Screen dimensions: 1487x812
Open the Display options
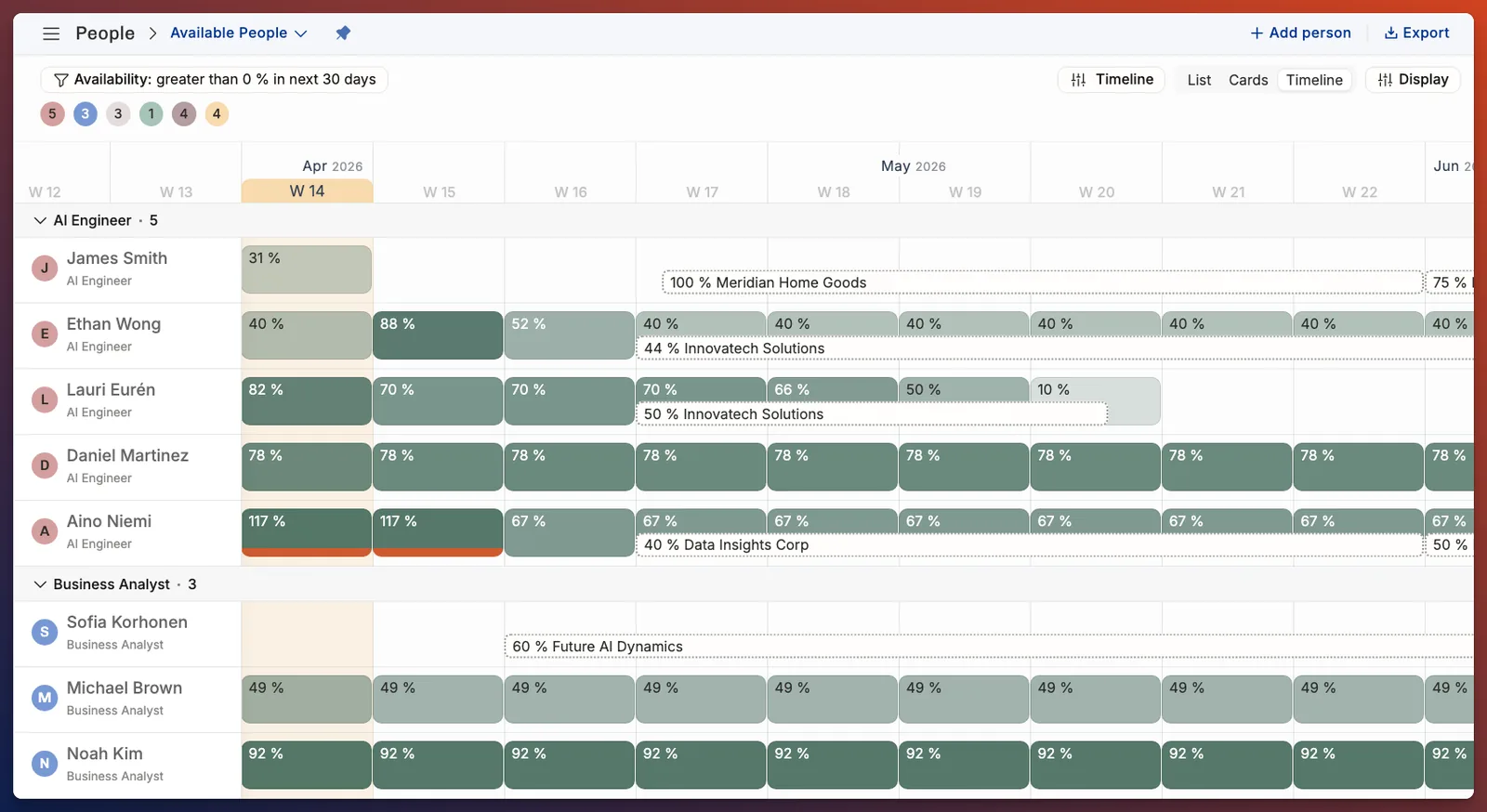tap(1413, 80)
